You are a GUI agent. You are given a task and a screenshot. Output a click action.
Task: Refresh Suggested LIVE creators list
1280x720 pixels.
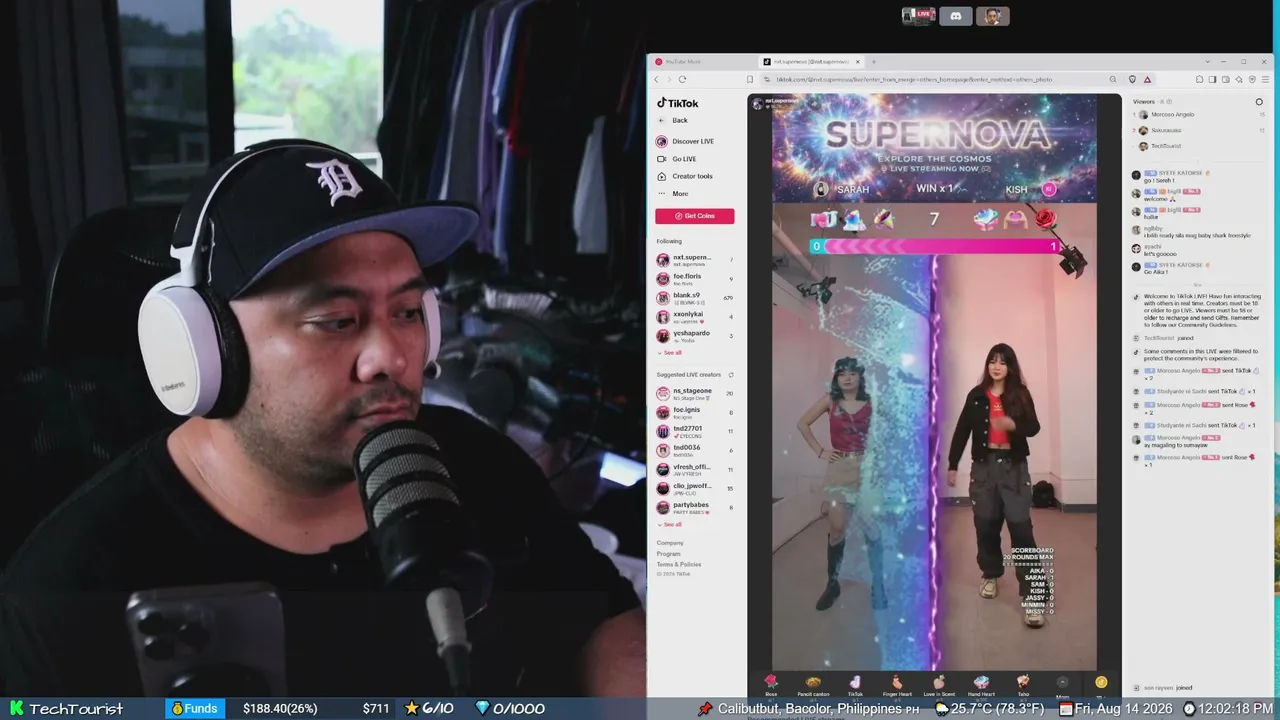[x=731, y=375]
